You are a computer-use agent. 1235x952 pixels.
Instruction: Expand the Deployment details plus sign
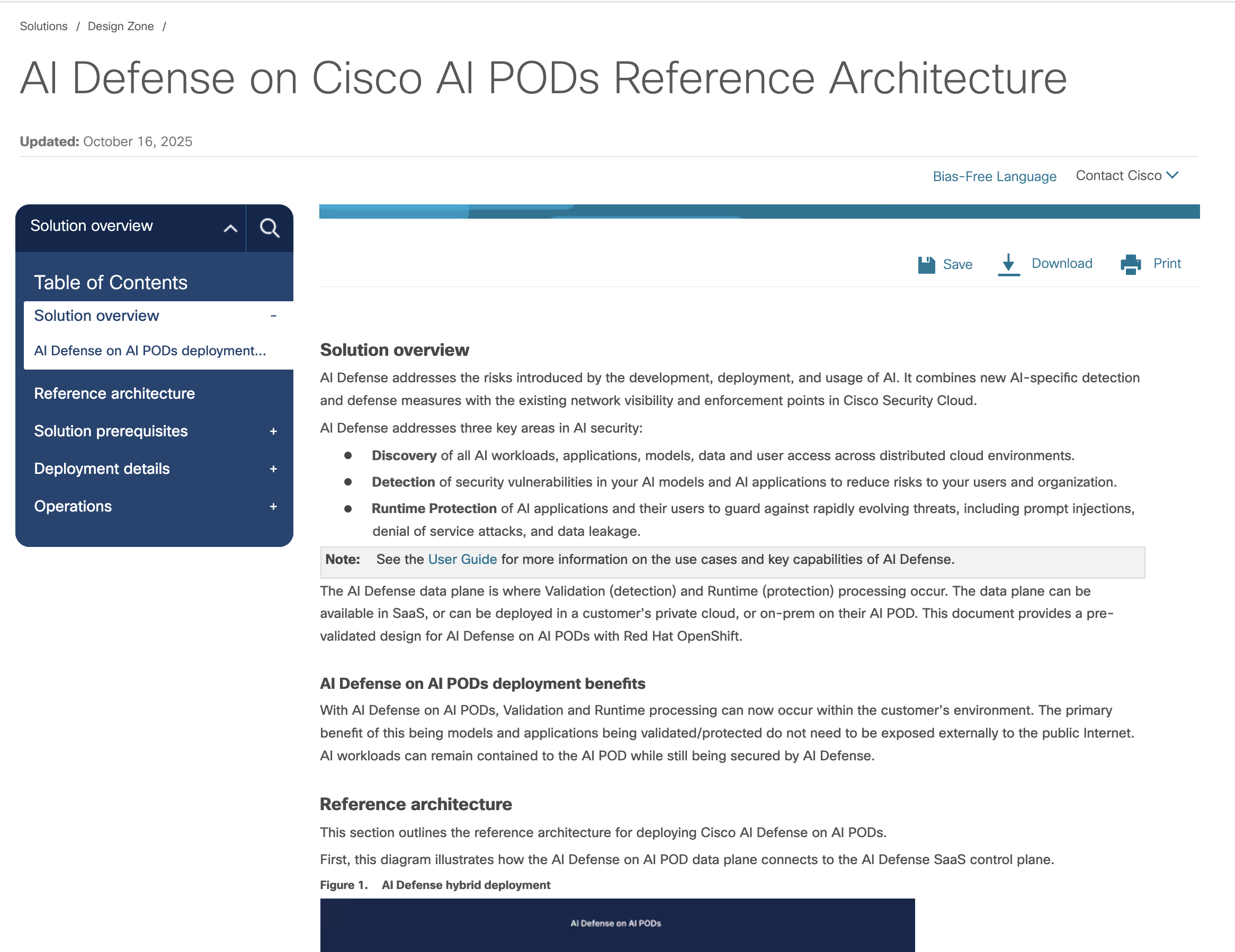(273, 469)
